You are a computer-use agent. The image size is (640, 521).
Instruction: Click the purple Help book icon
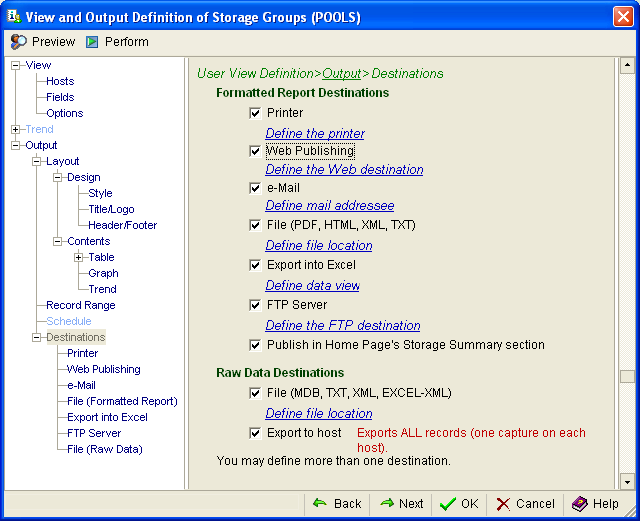[x=580, y=504]
